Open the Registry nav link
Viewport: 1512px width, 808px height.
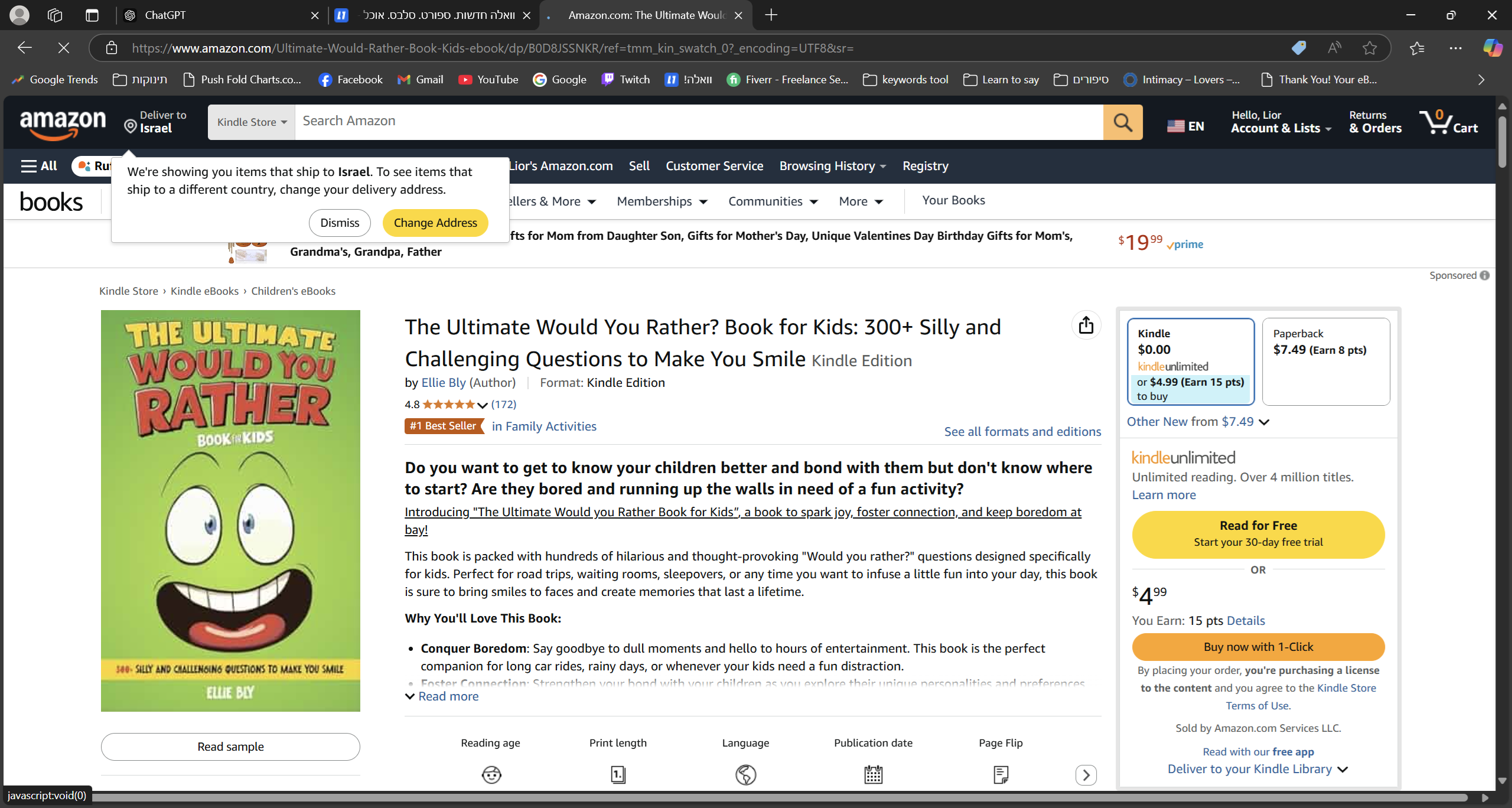[925, 166]
